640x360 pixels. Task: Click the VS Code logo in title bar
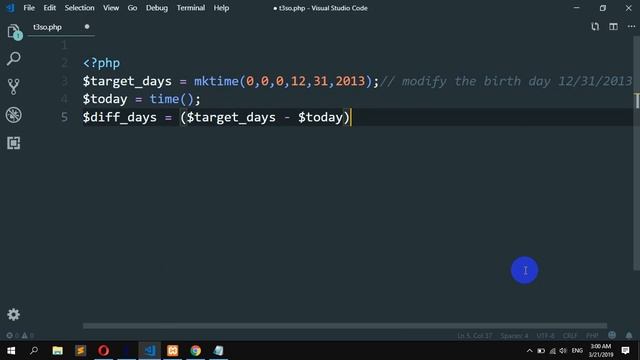coord(10,8)
